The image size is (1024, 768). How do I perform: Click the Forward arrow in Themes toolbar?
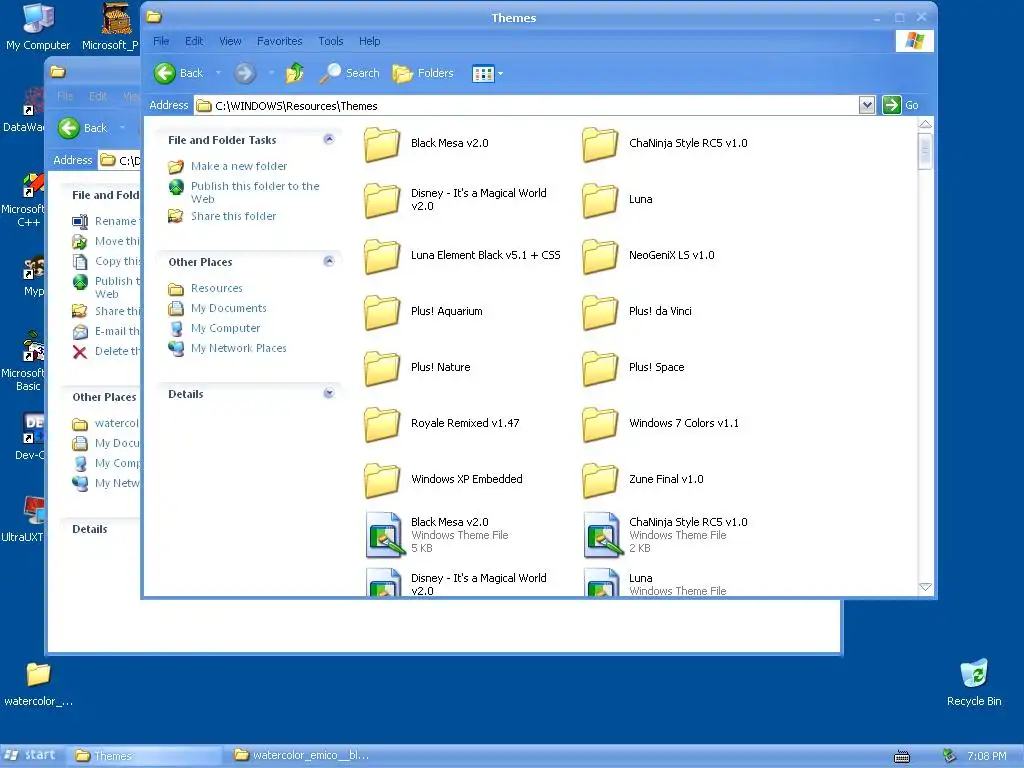tap(245, 73)
